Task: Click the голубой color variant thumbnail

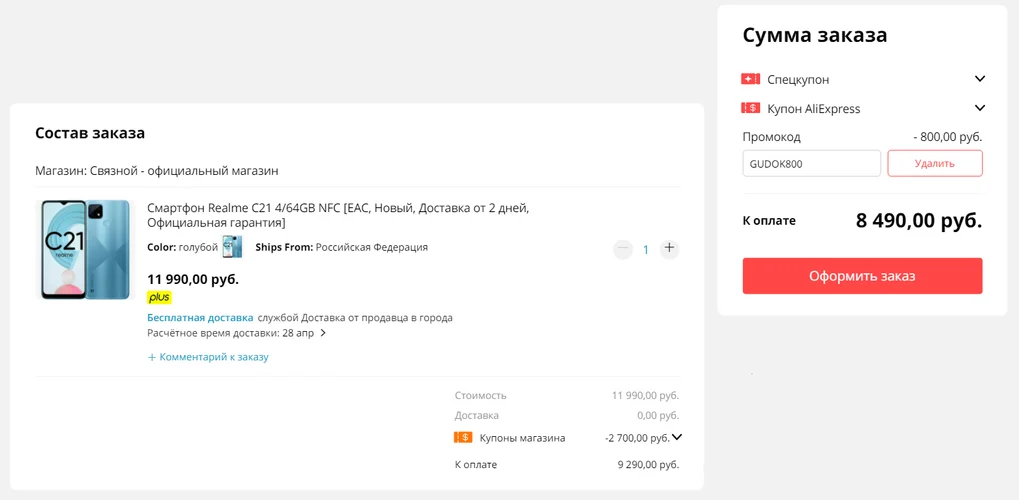Action: tap(232, 247)
